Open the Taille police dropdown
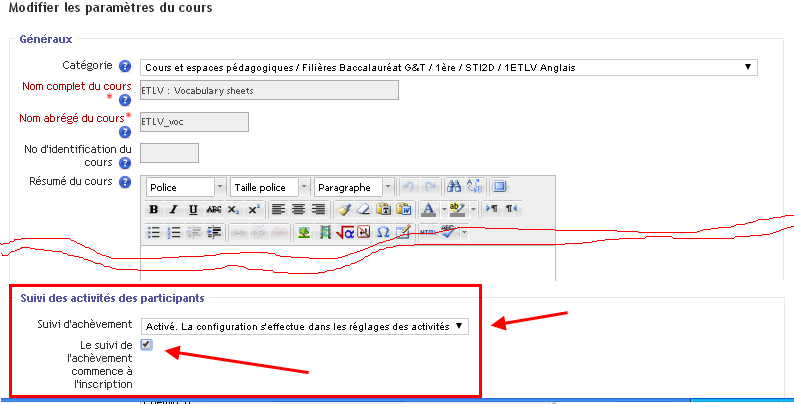This screenshot has height=404, width=794. click(x=270, y=187)
